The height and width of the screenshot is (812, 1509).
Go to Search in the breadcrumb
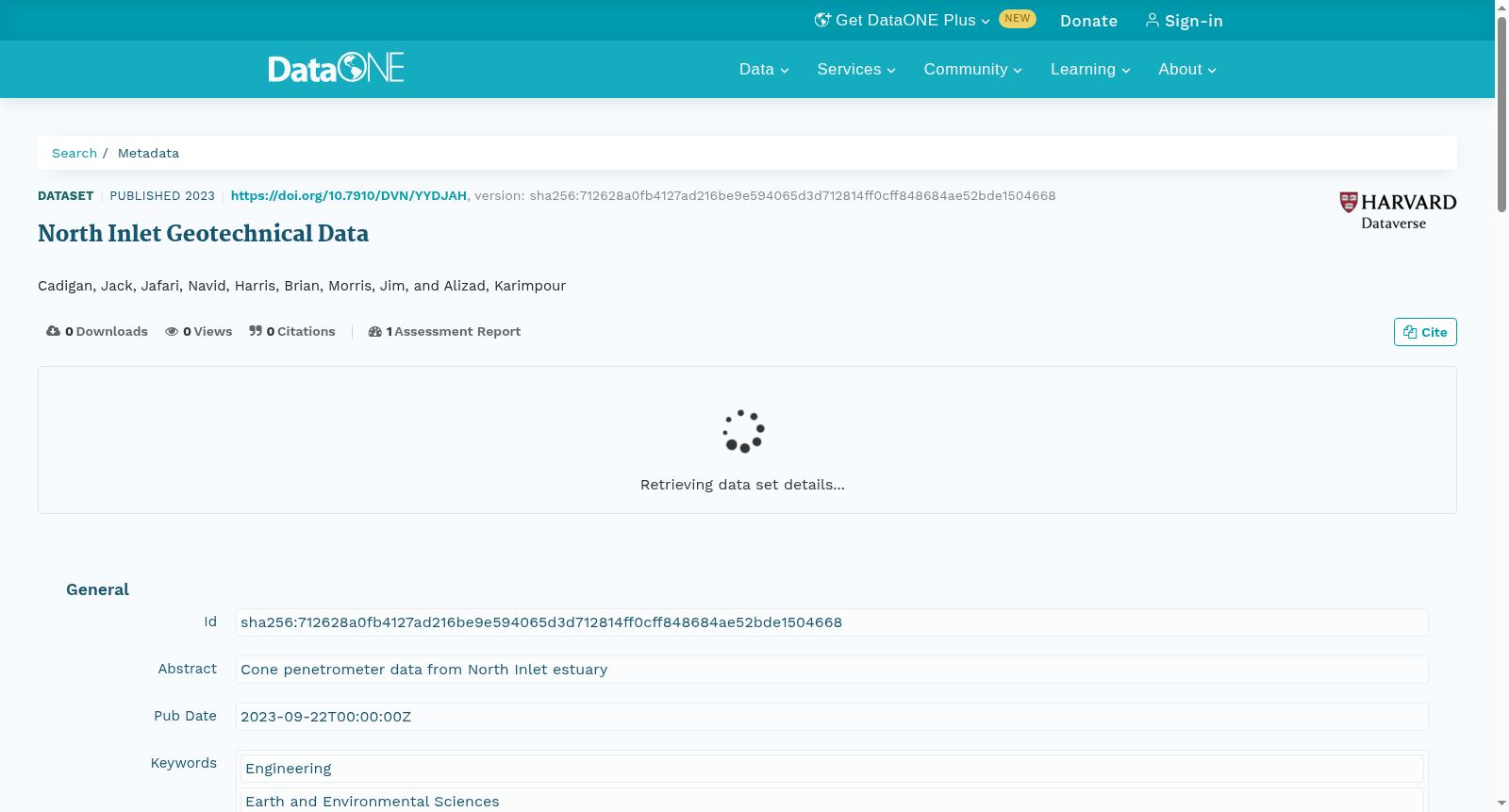click(75, 153)
